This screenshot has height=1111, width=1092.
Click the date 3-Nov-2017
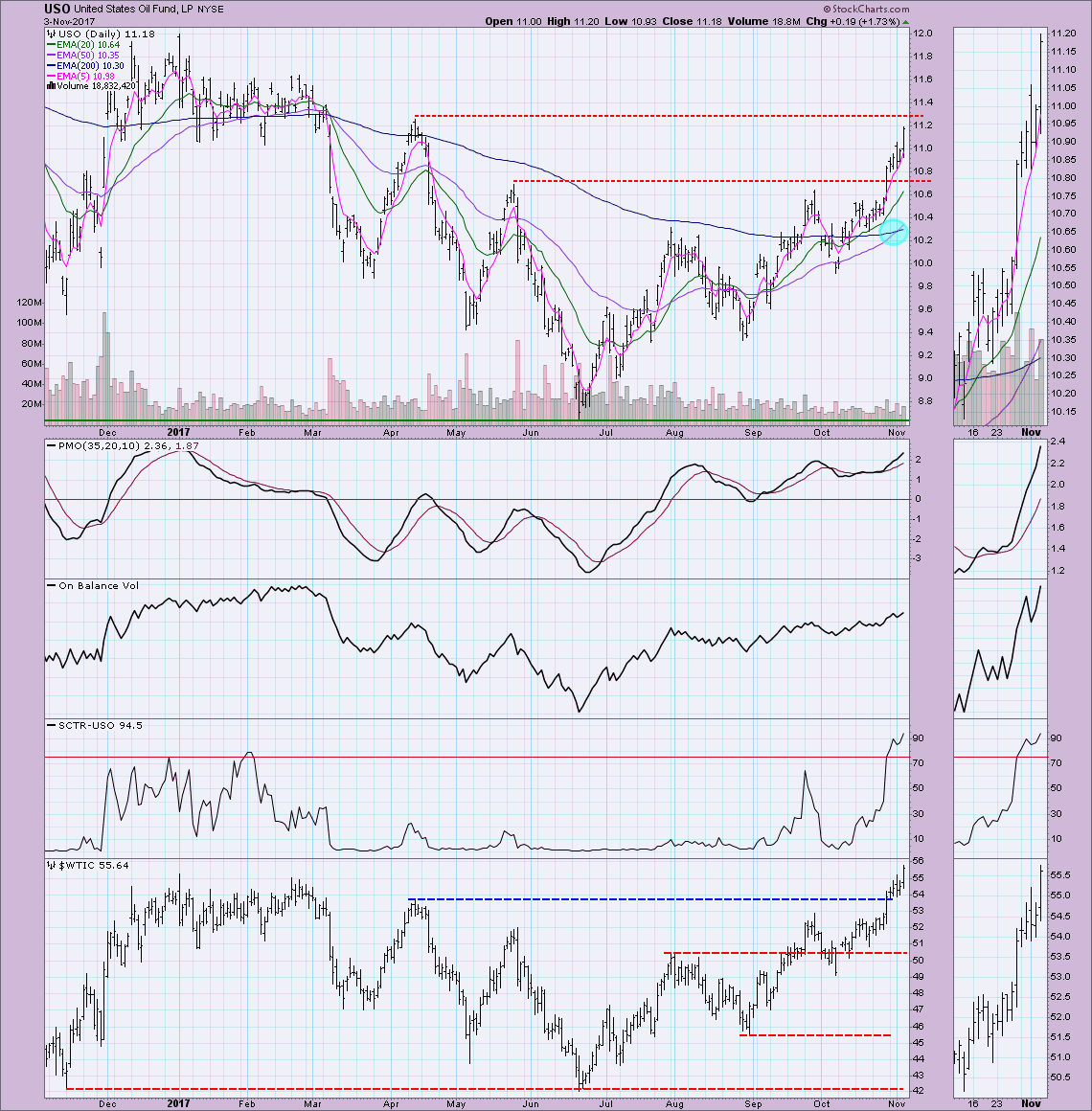pos(69,22)
